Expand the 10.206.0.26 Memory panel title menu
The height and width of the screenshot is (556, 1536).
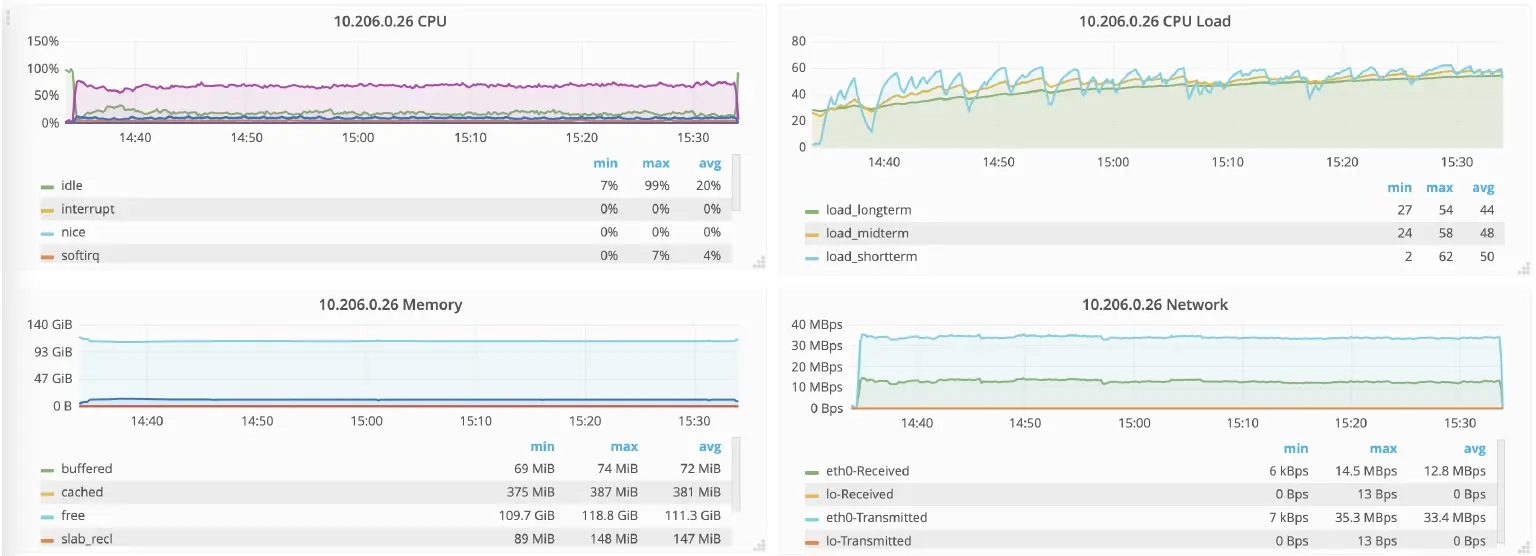point(390,304)
